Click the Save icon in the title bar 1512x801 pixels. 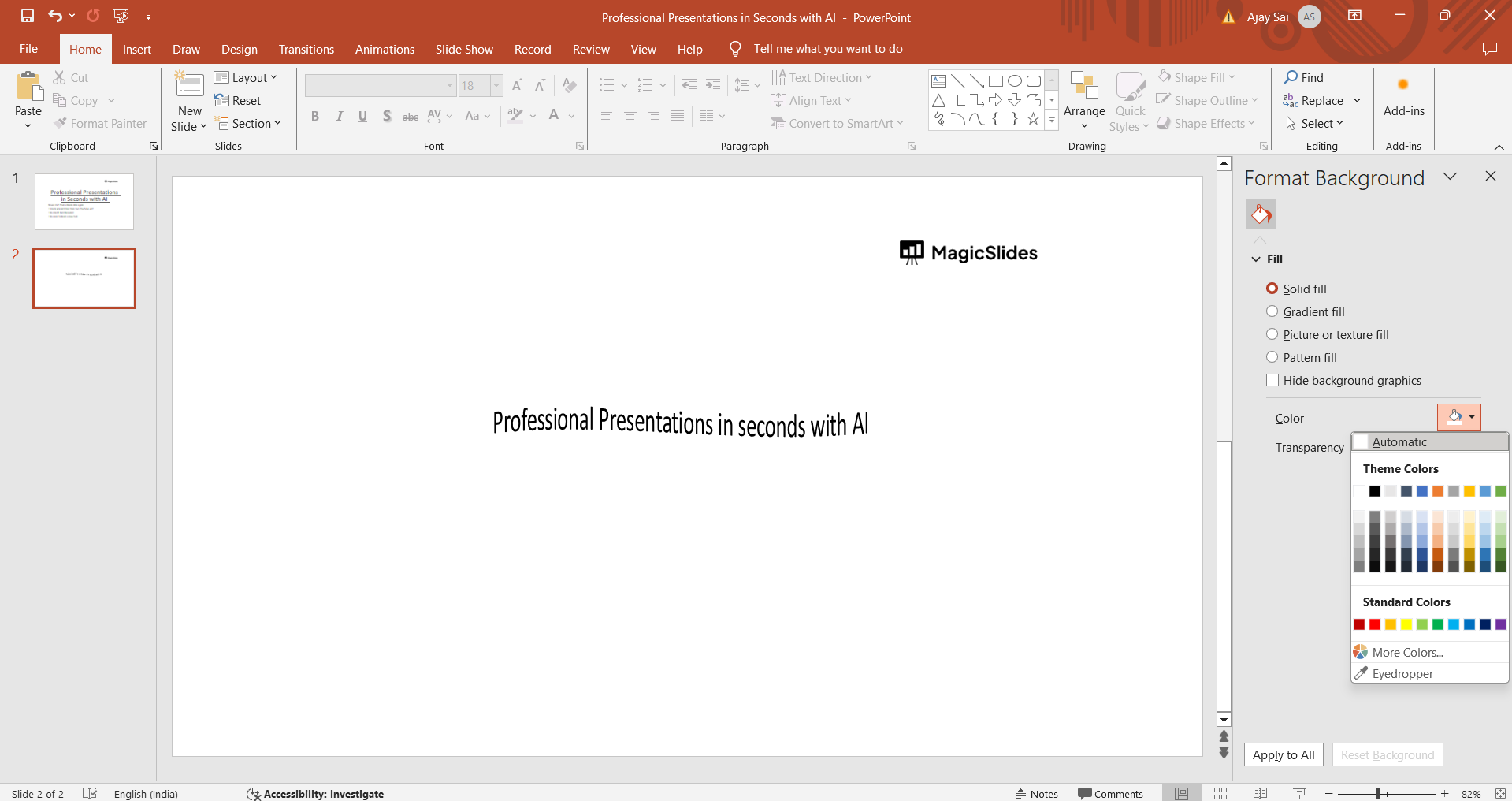[x=28, y=16]
